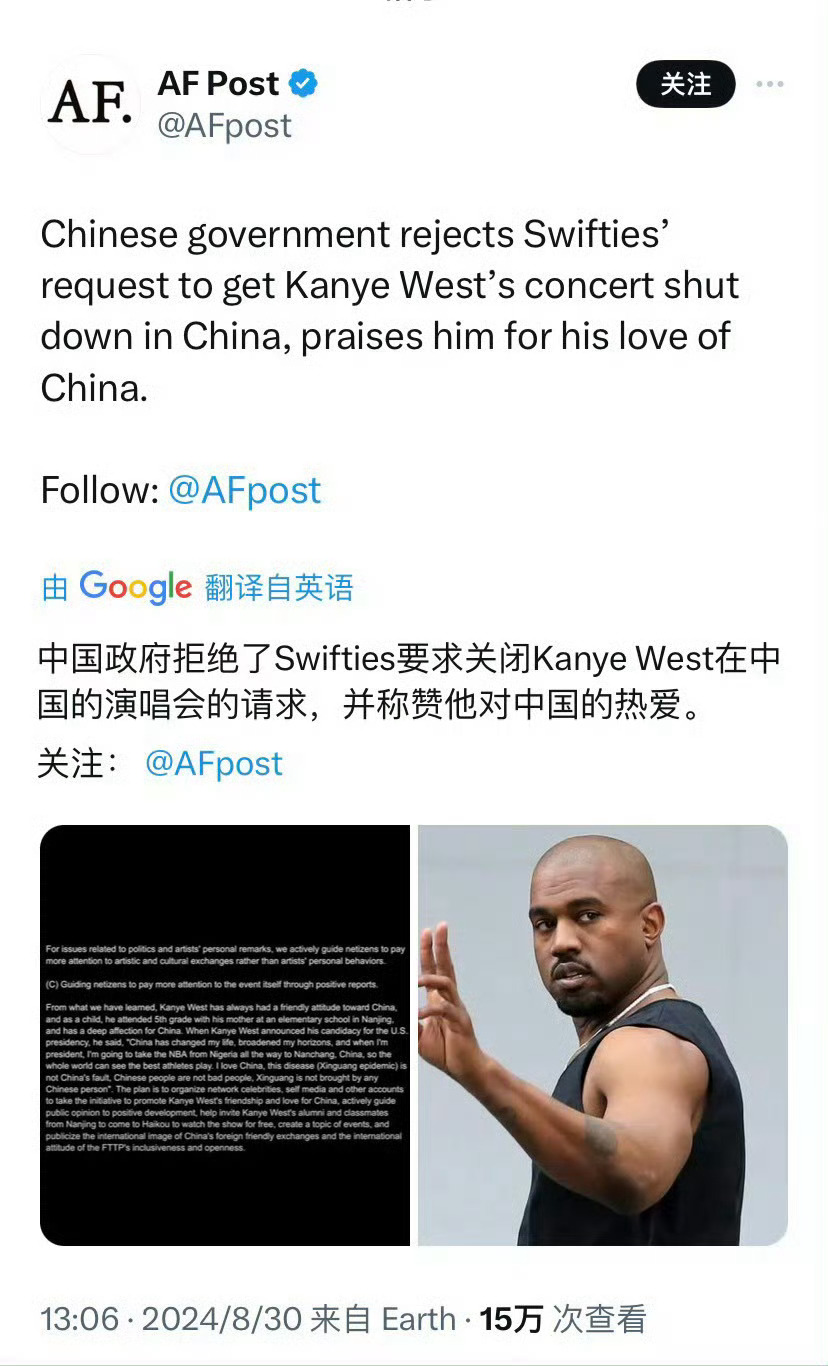Open the three-dot more options menu
Screen dimensions: 828x1366
[769, 84]
